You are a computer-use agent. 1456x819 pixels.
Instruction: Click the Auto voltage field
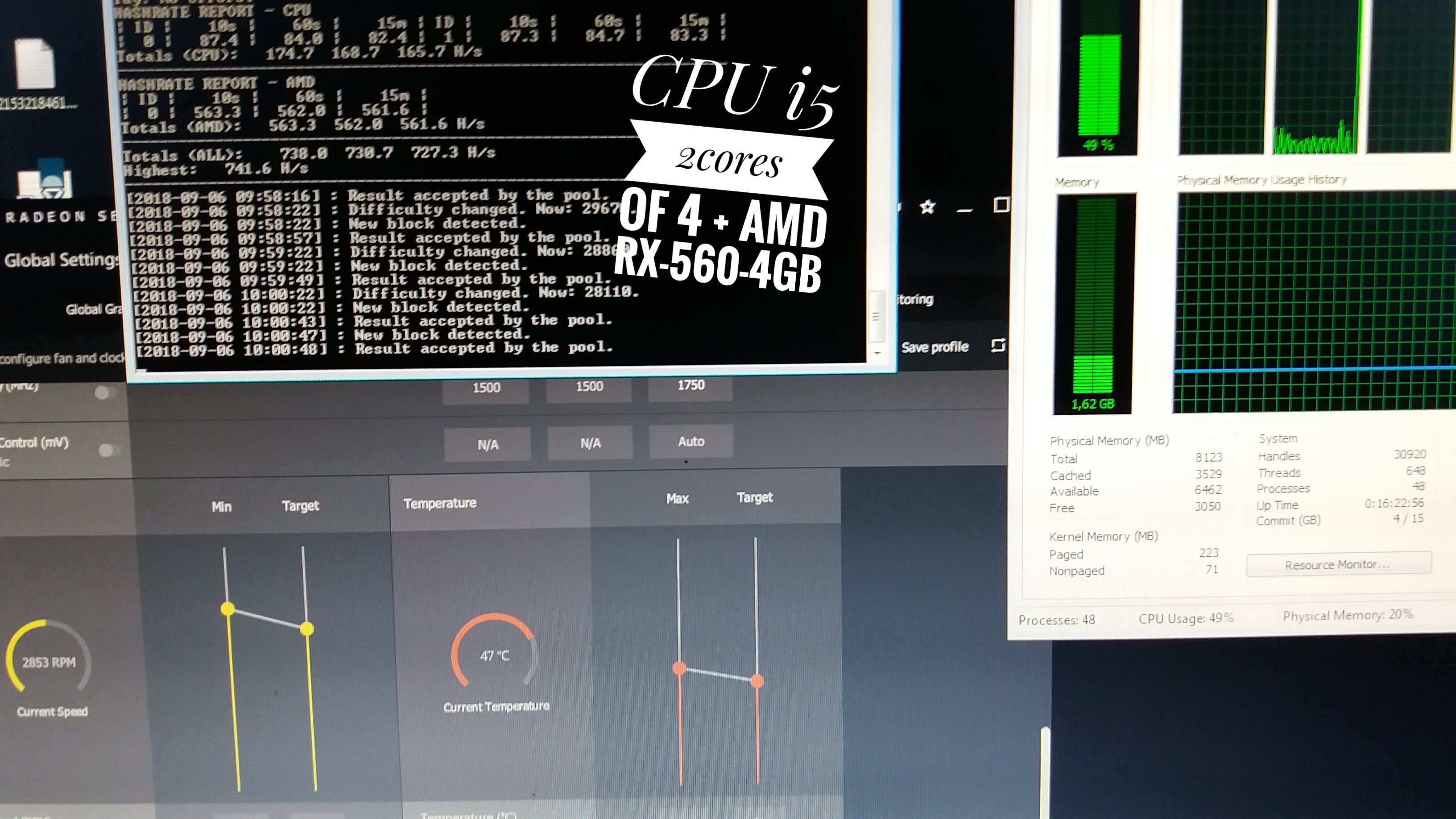[x=691, y=442]
